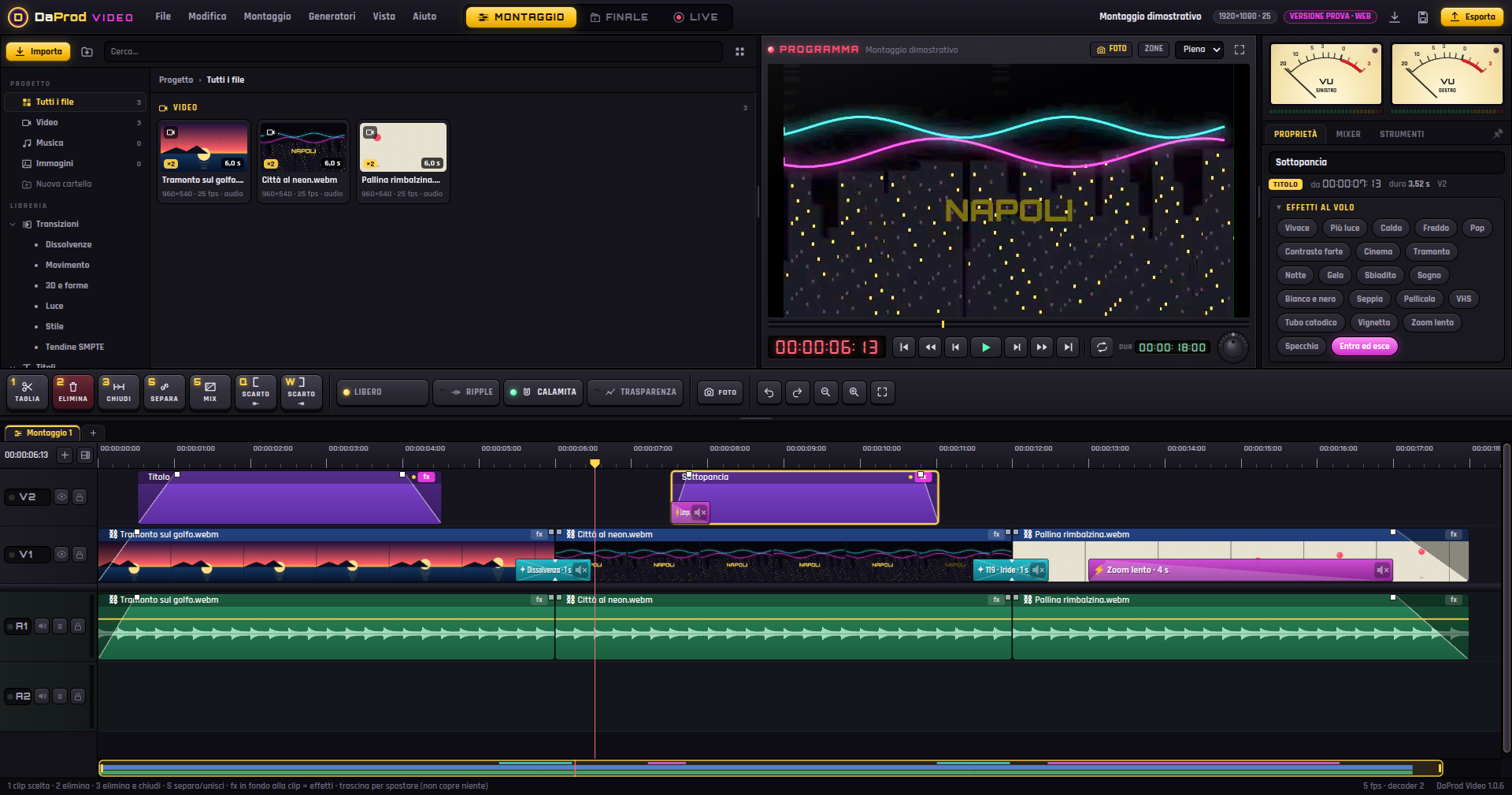Switch to the Finale workspace tab

pyautogui.click(x=619, y=17)
